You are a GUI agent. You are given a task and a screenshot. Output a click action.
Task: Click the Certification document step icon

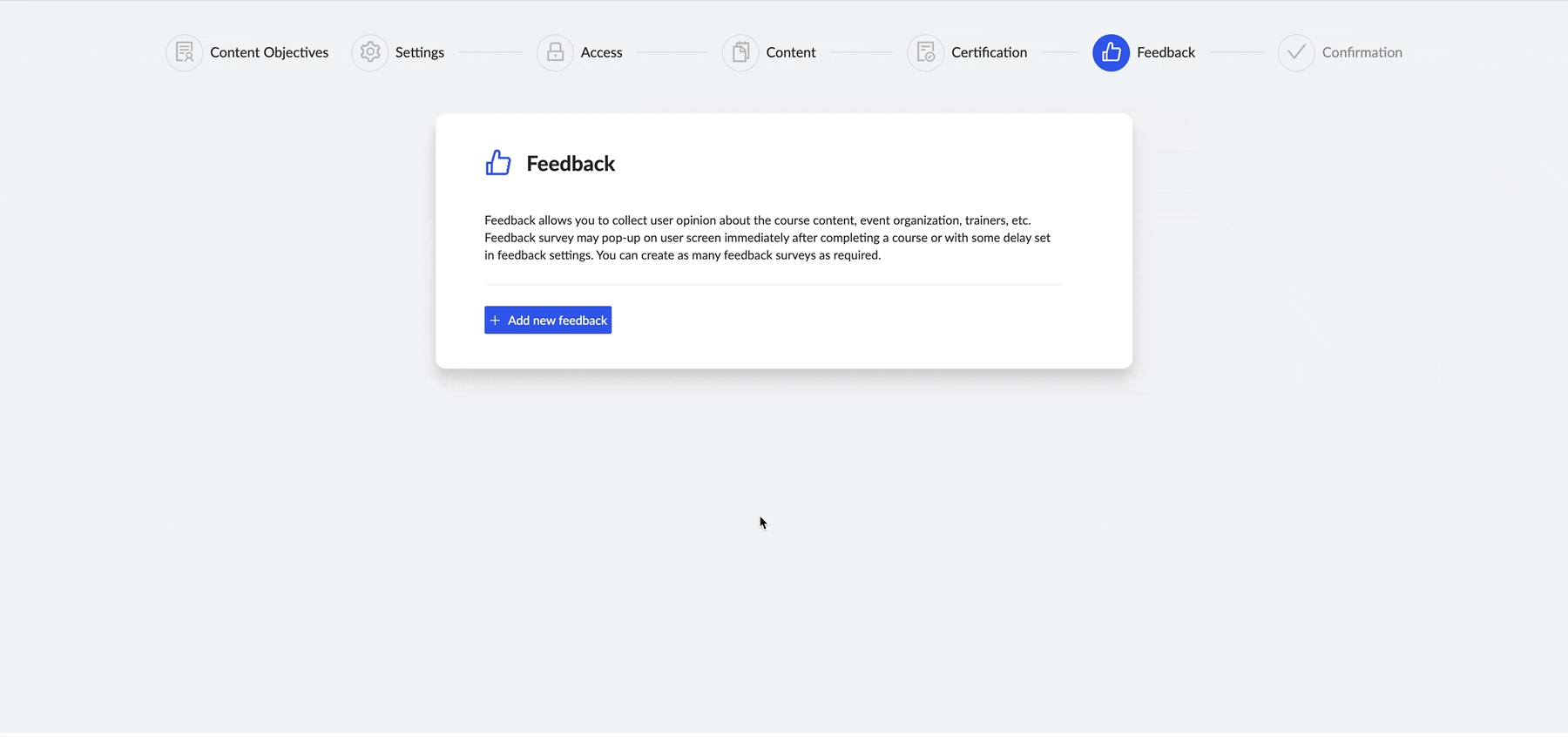[926, 52]
